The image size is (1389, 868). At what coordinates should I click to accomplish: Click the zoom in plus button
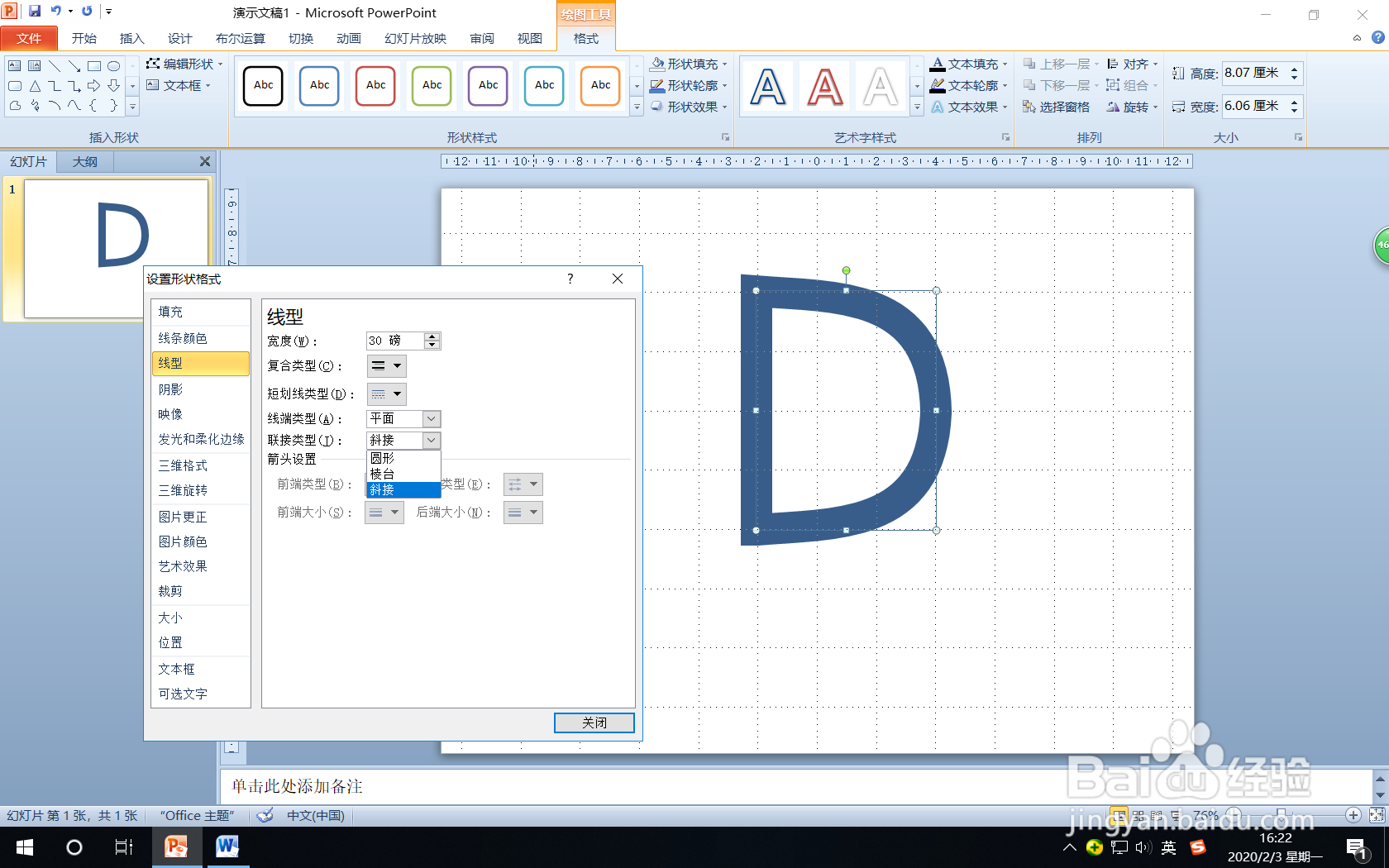(1353, 815)
